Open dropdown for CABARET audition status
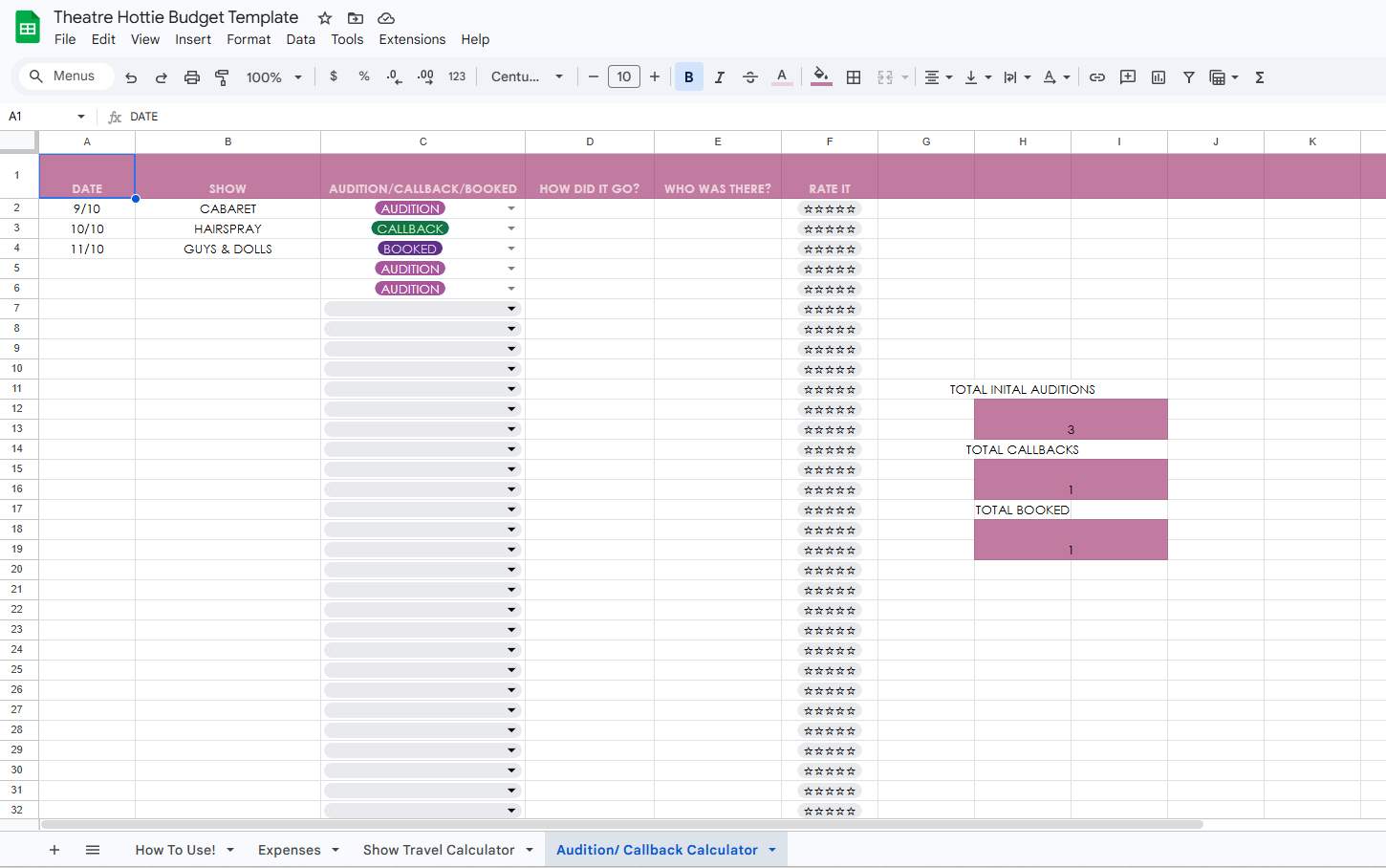The height and width of the screenshot is (868, 1386). (x=511, y=208)
